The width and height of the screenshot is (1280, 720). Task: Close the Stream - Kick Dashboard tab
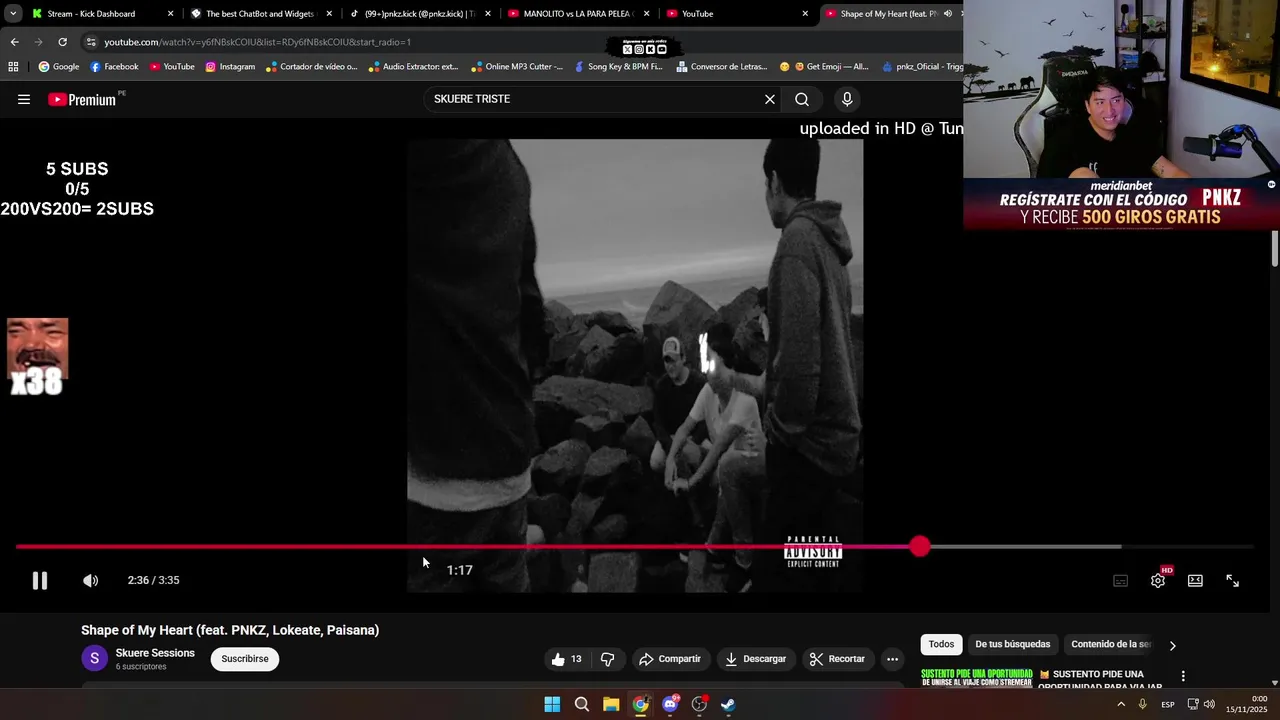170,14
